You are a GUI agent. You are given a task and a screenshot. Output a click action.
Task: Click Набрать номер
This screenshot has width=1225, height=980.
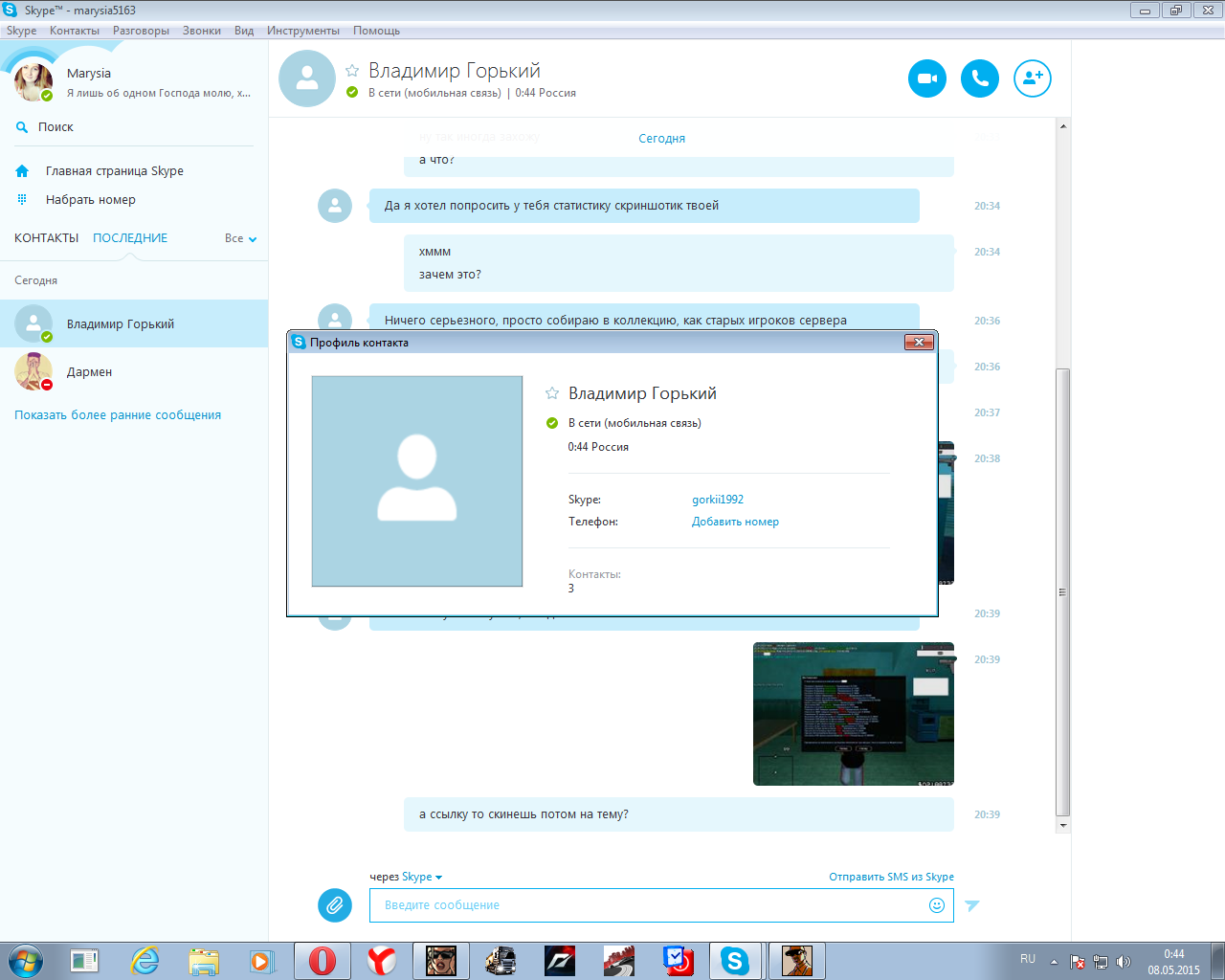[x=91, y=200]
